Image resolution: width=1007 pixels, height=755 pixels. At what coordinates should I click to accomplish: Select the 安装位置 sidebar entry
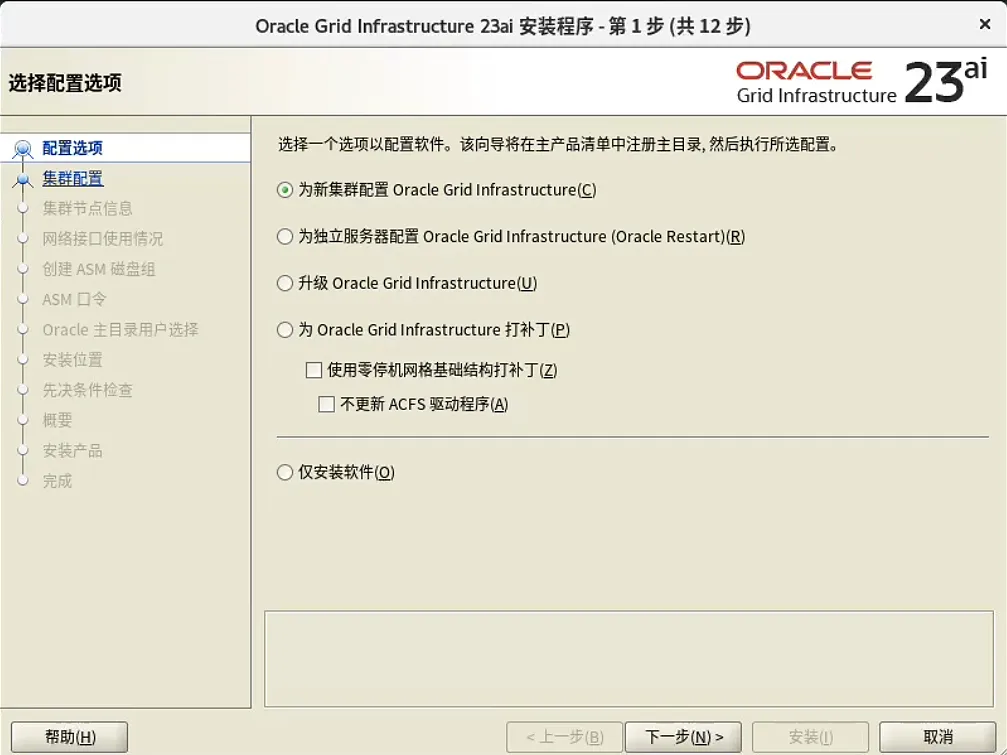tap(25, 359)
